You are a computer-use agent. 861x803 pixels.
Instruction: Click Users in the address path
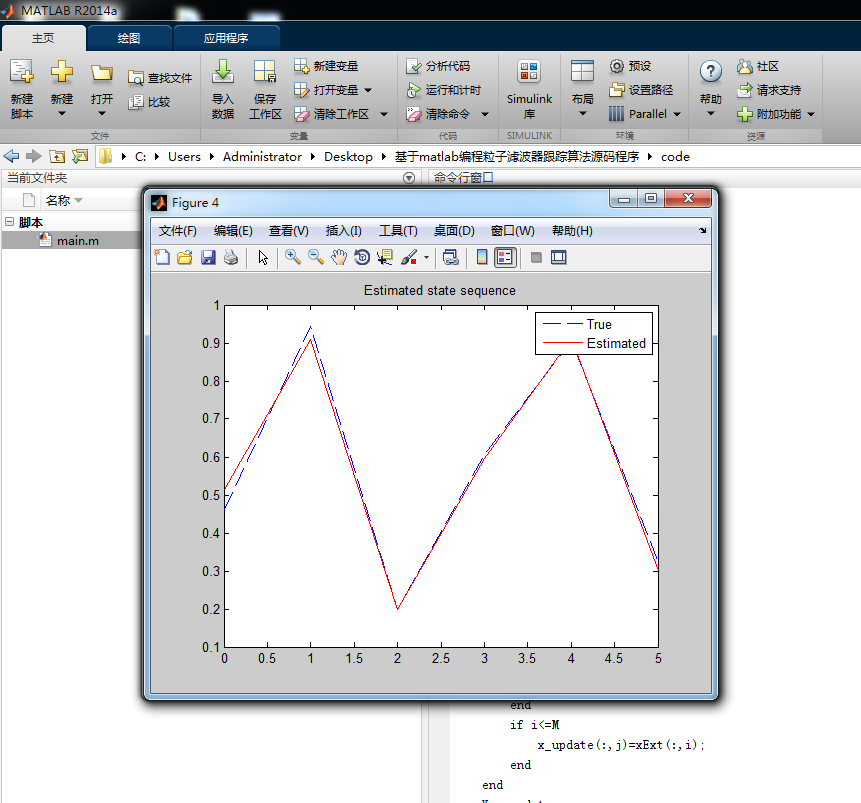coord(184,157)
